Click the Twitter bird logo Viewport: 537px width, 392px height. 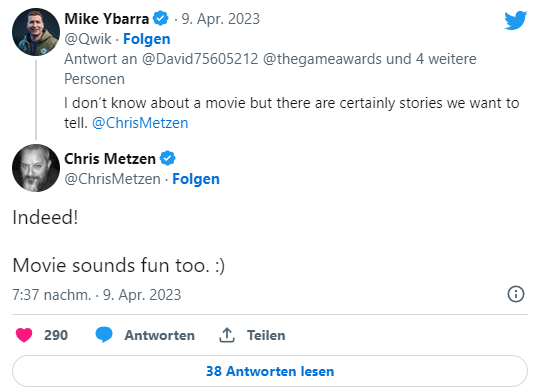click(515, 20)
